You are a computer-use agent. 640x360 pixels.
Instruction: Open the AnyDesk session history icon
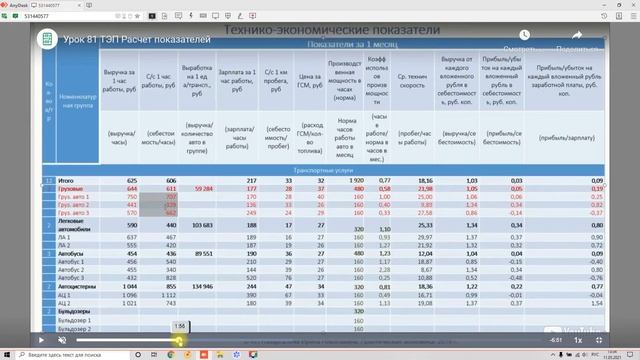(x=604, y=16)
